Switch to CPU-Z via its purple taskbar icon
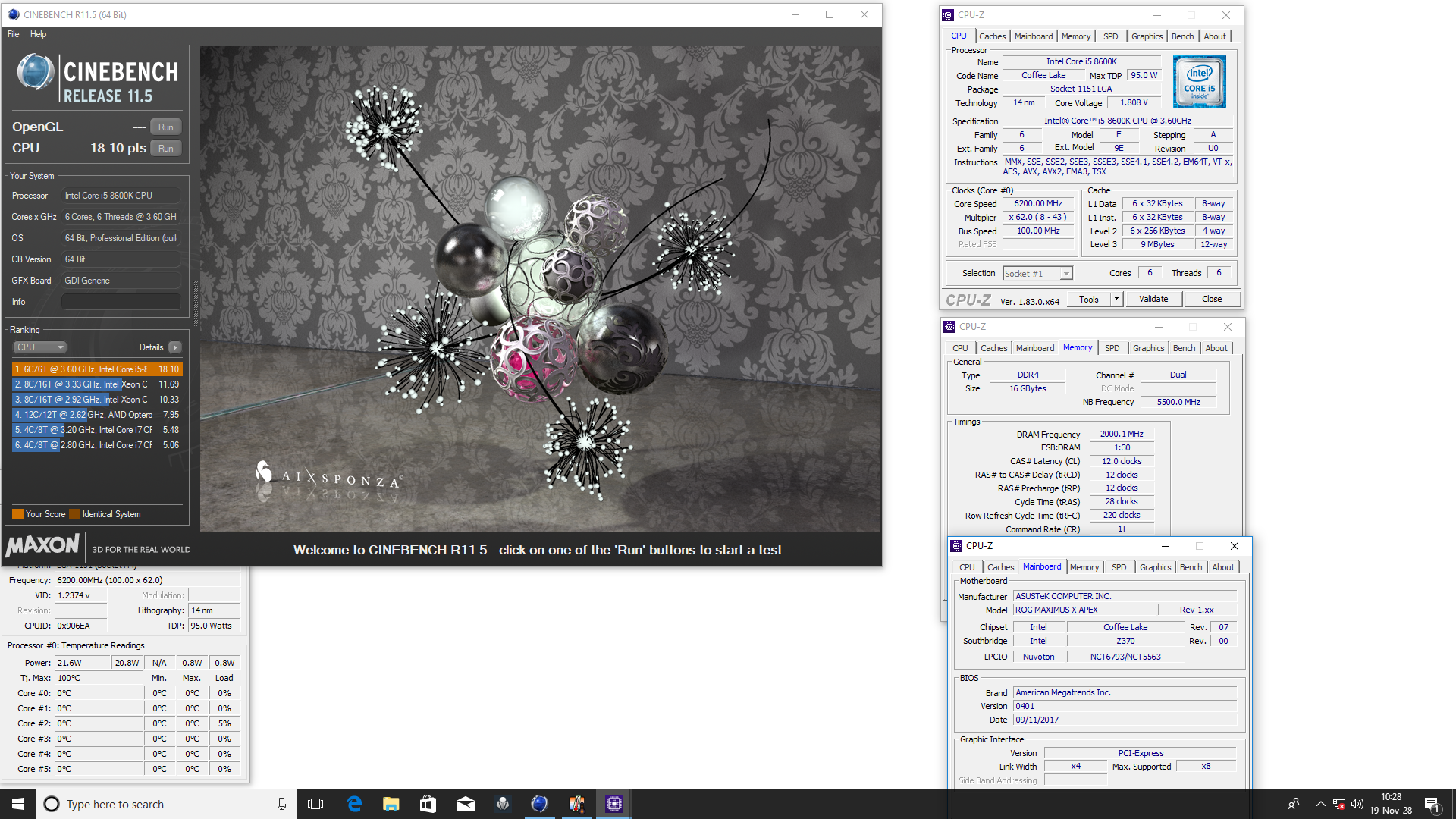Viewport: 1456px width, 819px height. [x=614, y=804]
